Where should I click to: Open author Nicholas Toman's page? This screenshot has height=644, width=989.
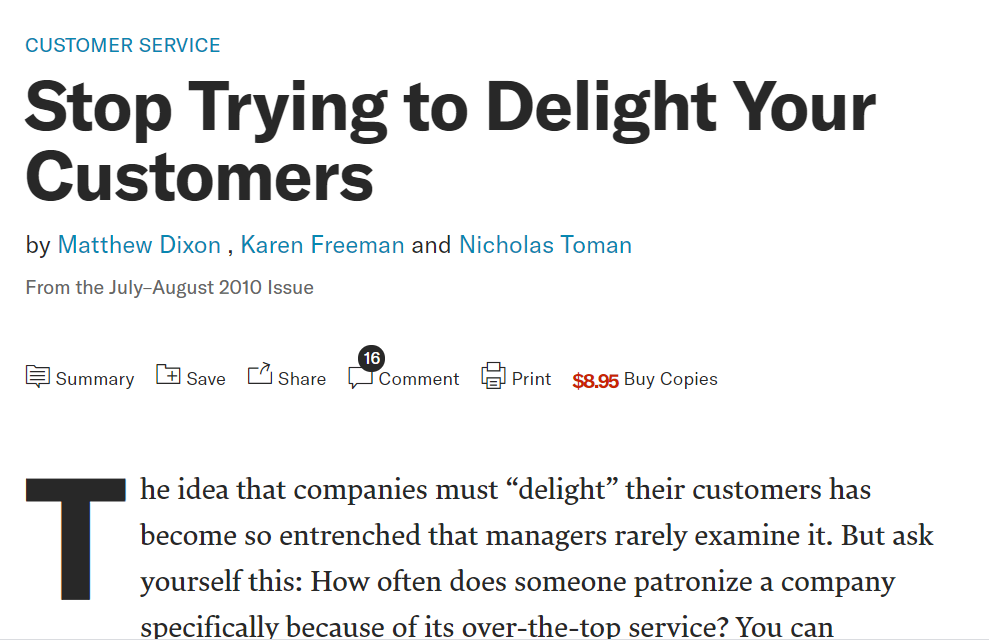point(545,245)
